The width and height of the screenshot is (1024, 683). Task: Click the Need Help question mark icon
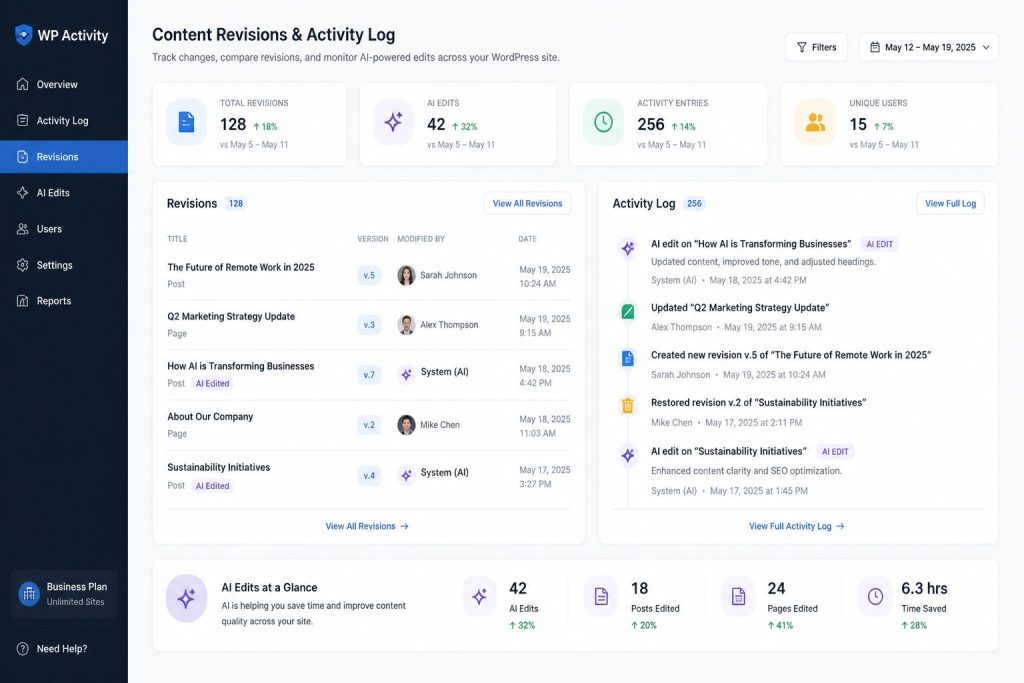coord(22,648)
